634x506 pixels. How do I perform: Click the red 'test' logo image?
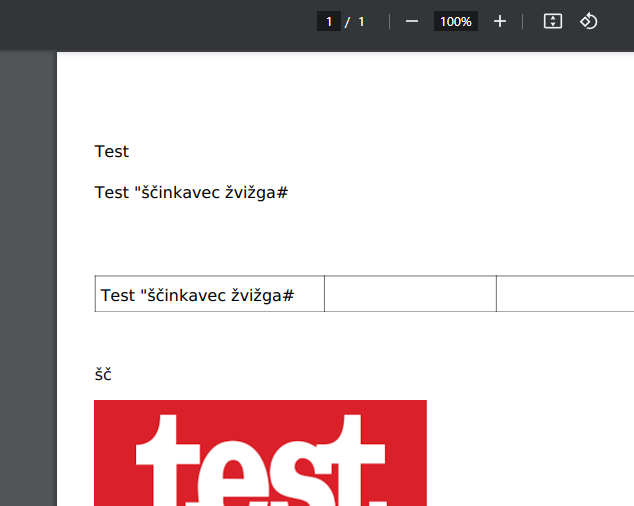click(260, 453)
